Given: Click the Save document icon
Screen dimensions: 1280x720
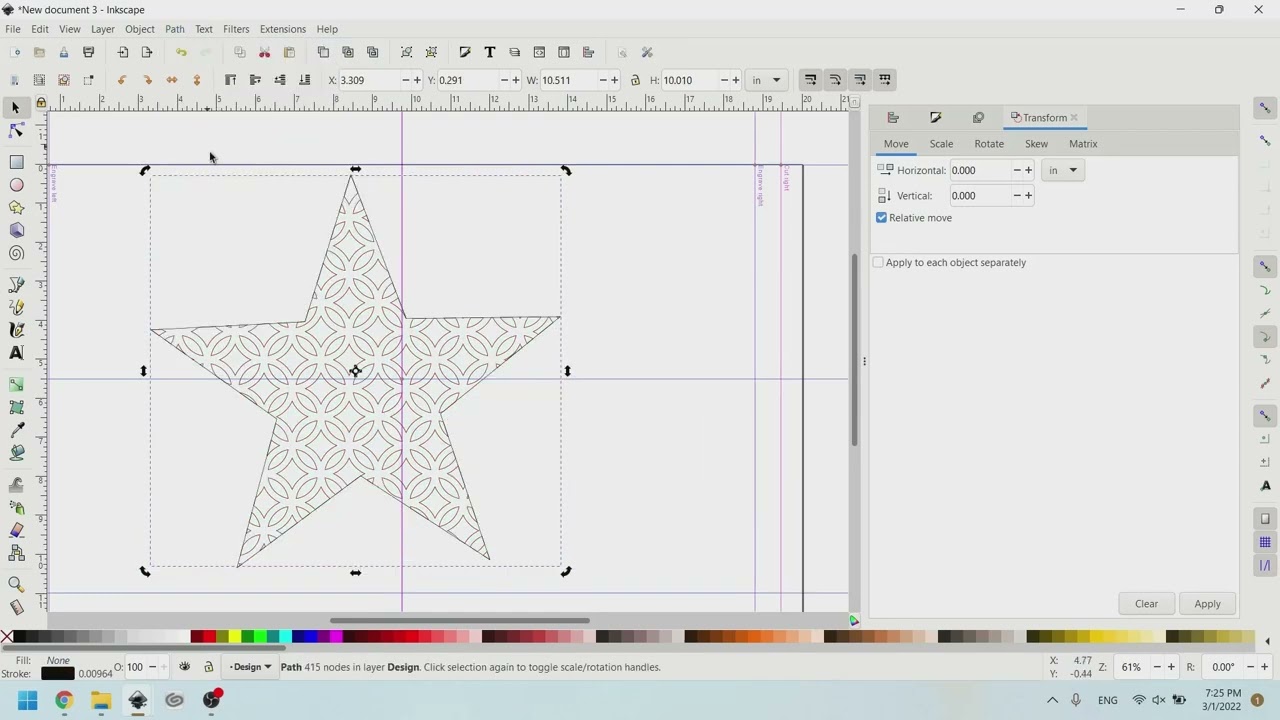Looking at the screenshot, I should pyautogui.click(x=64, y=52).
